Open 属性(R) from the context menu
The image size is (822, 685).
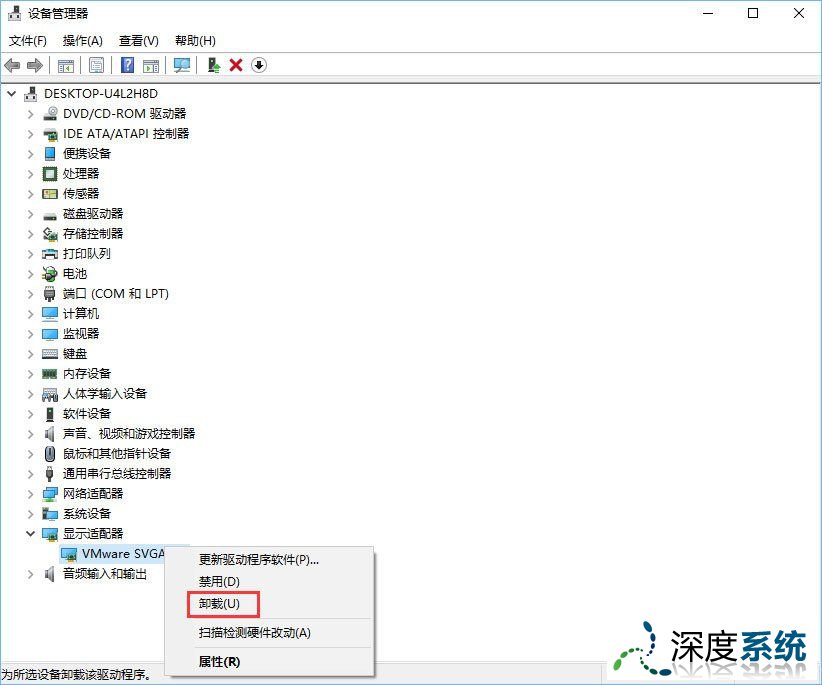point(269,661)
